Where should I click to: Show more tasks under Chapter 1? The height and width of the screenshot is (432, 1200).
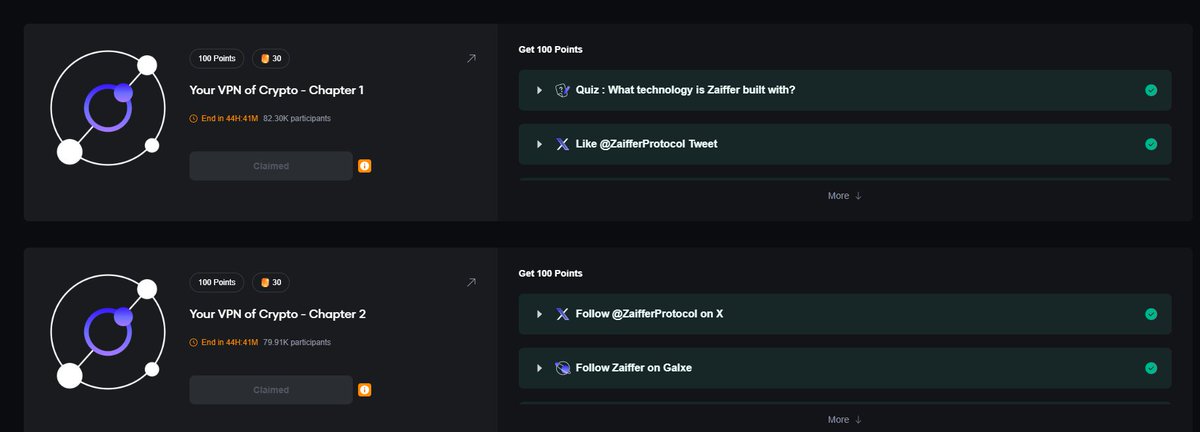tap(844, 196)
